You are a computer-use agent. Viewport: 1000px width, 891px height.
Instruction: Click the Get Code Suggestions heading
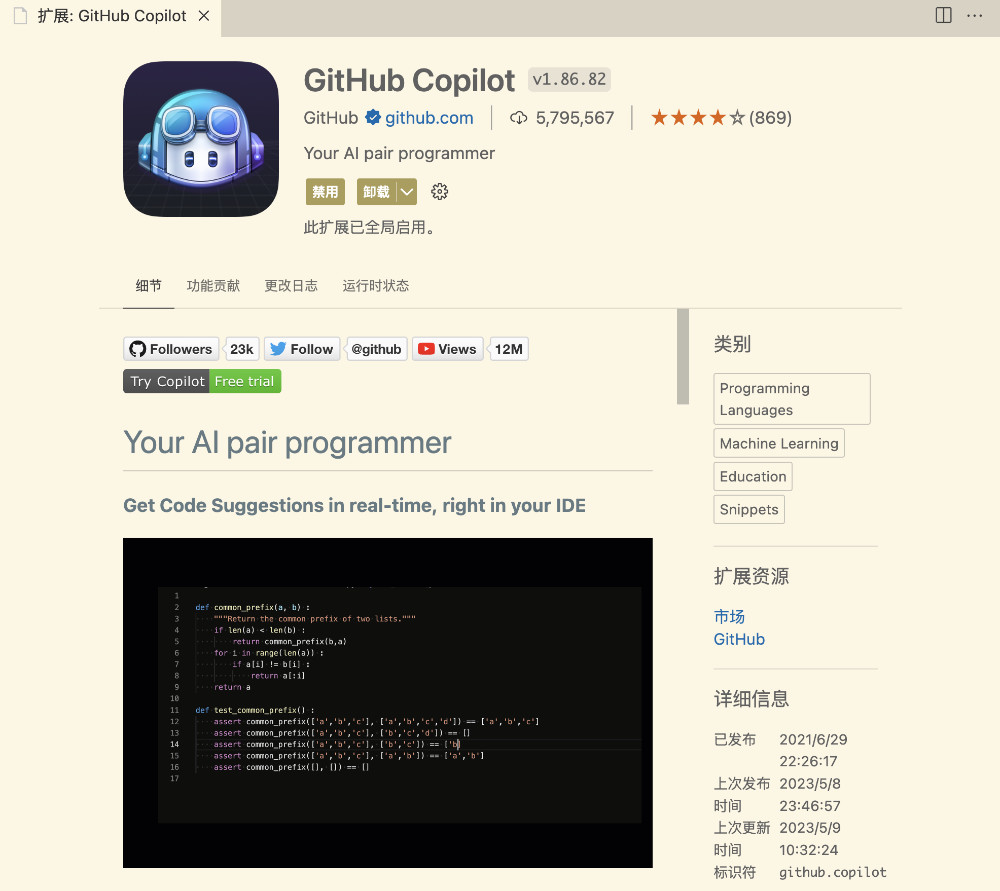pyautogui.click(x=354, y=505)
